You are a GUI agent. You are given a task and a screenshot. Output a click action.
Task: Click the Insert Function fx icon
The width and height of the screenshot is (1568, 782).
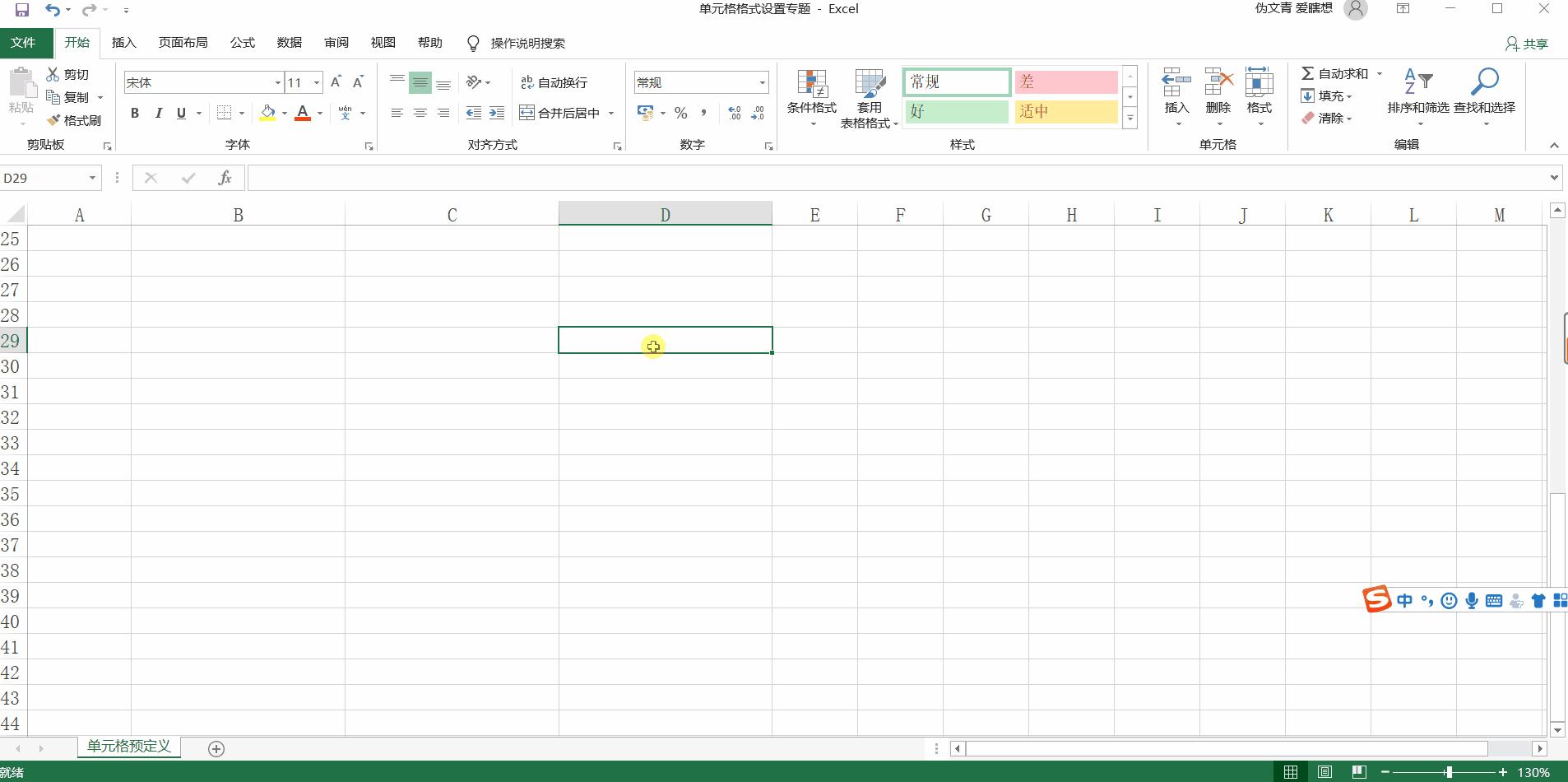tap(225, 178)
